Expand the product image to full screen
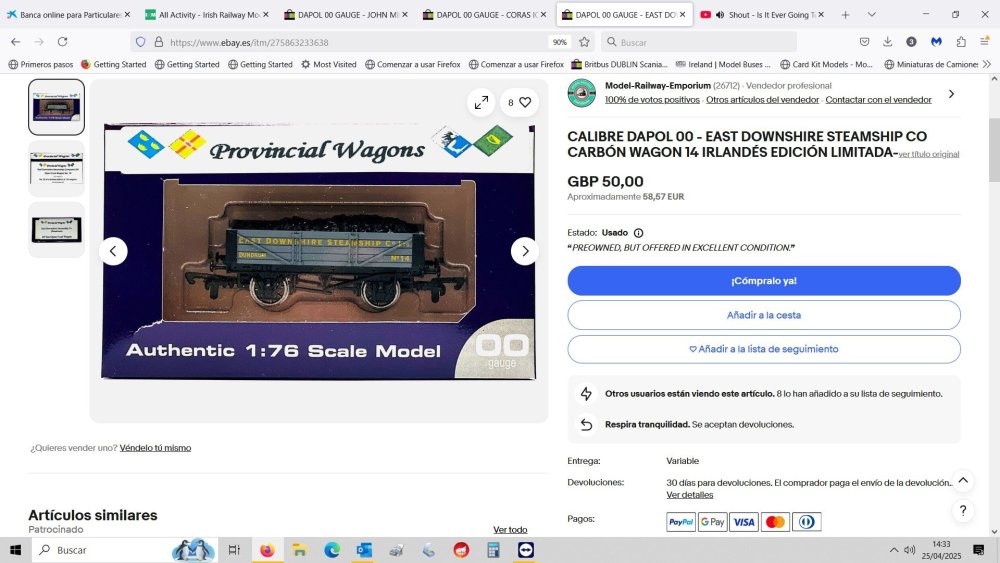Screen dimensions: 1000x563 [482, 102]
